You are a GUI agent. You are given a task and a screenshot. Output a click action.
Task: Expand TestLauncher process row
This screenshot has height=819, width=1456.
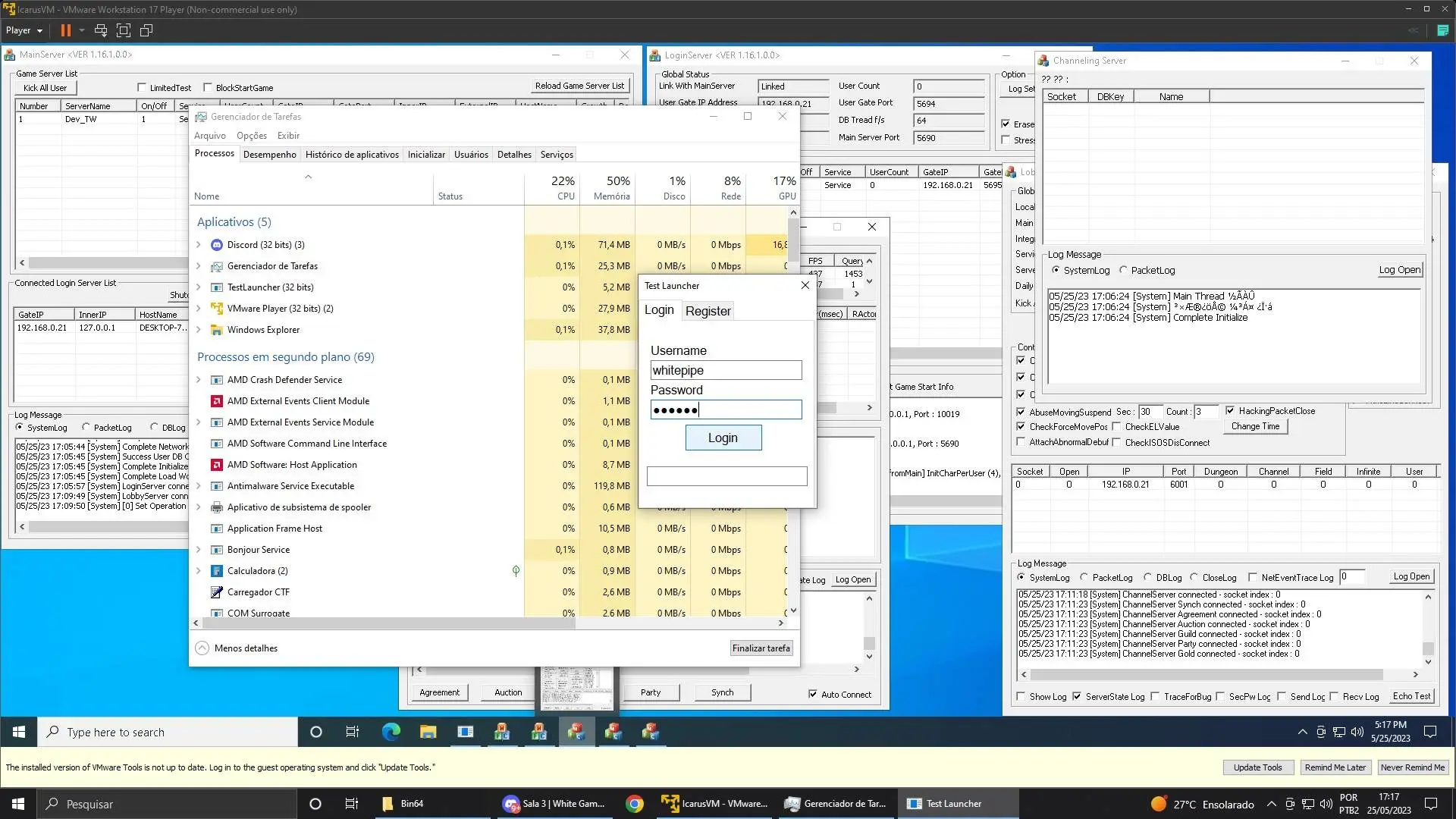click(x=199, y=287)
